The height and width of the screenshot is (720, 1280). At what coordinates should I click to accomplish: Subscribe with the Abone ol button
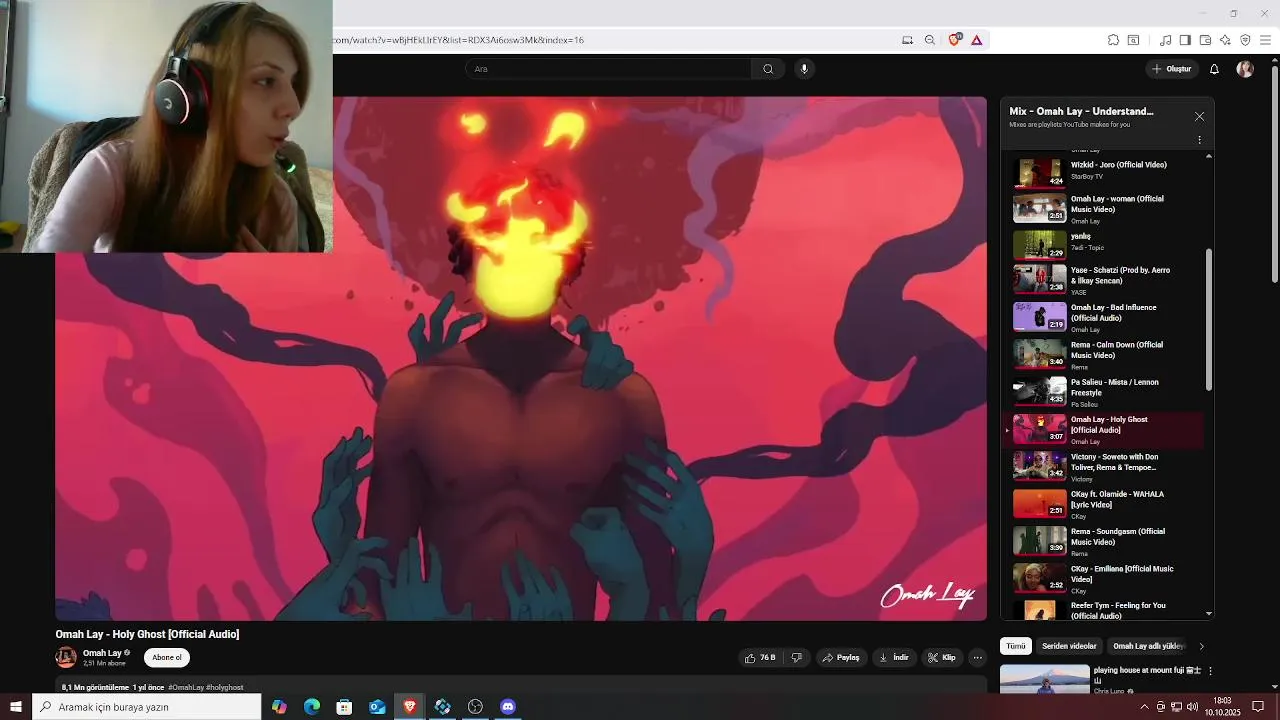pos(167,658)
